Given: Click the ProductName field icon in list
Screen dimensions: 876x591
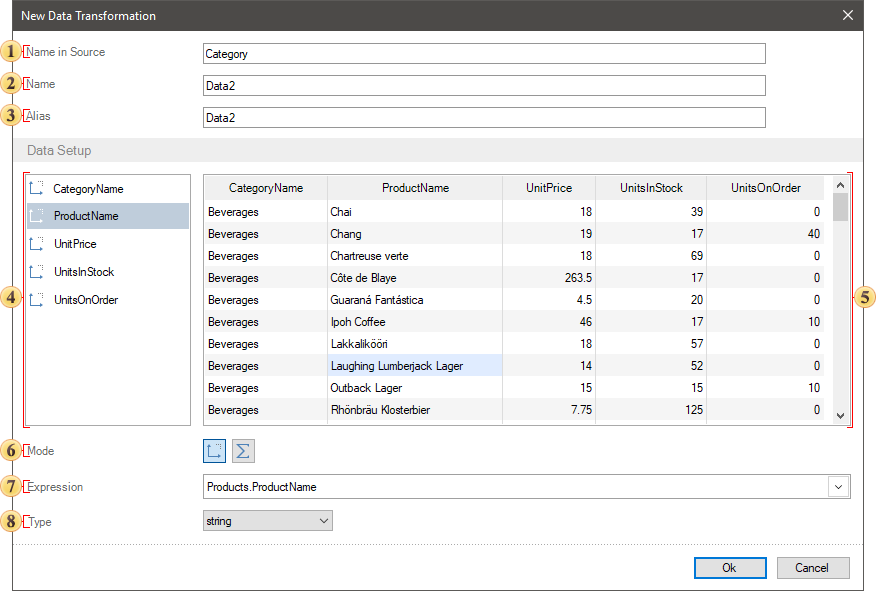Looking at the screenshot, I should coord(37,216).
